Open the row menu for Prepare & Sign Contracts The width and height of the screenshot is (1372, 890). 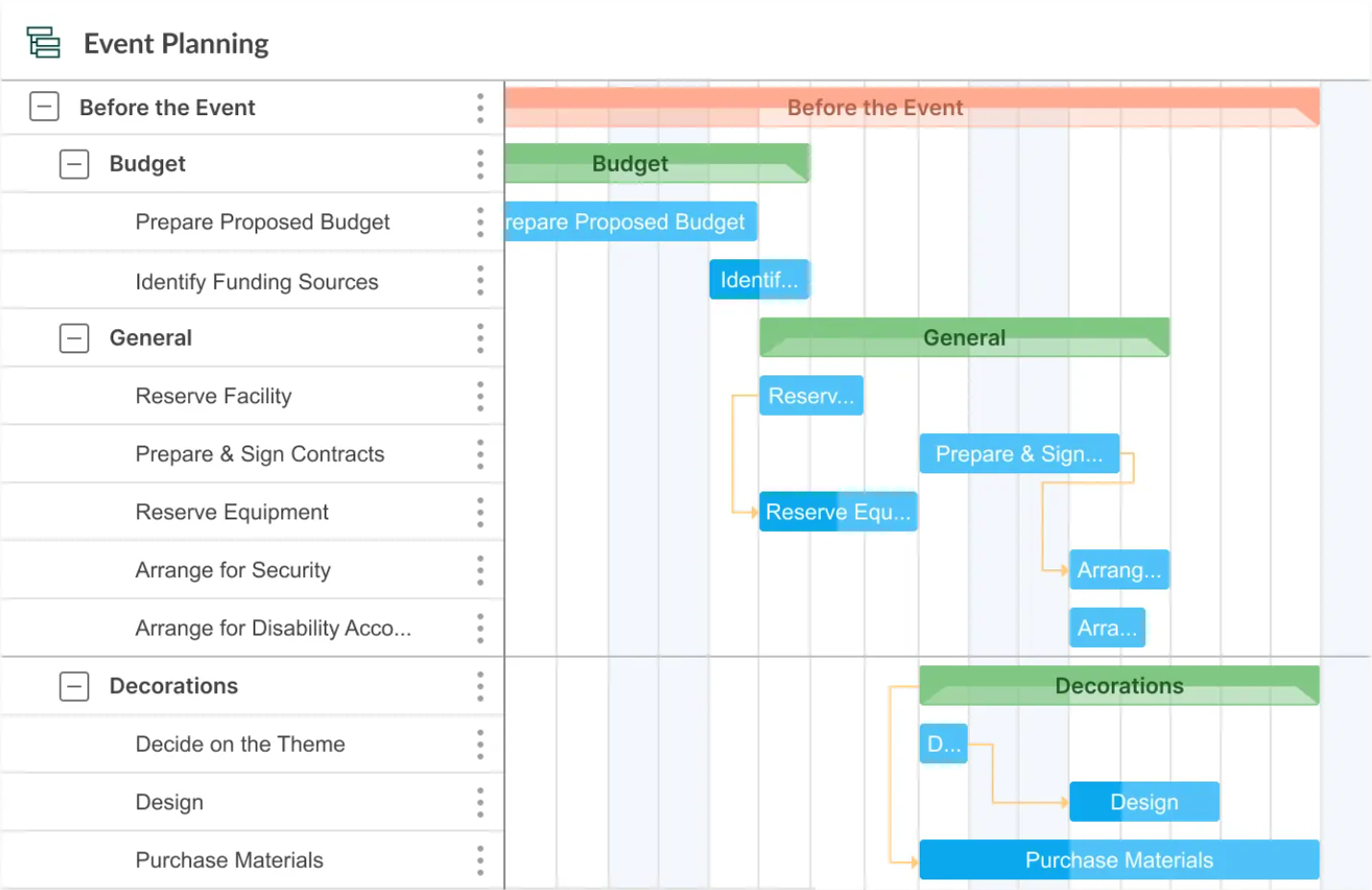coord(479,453)
